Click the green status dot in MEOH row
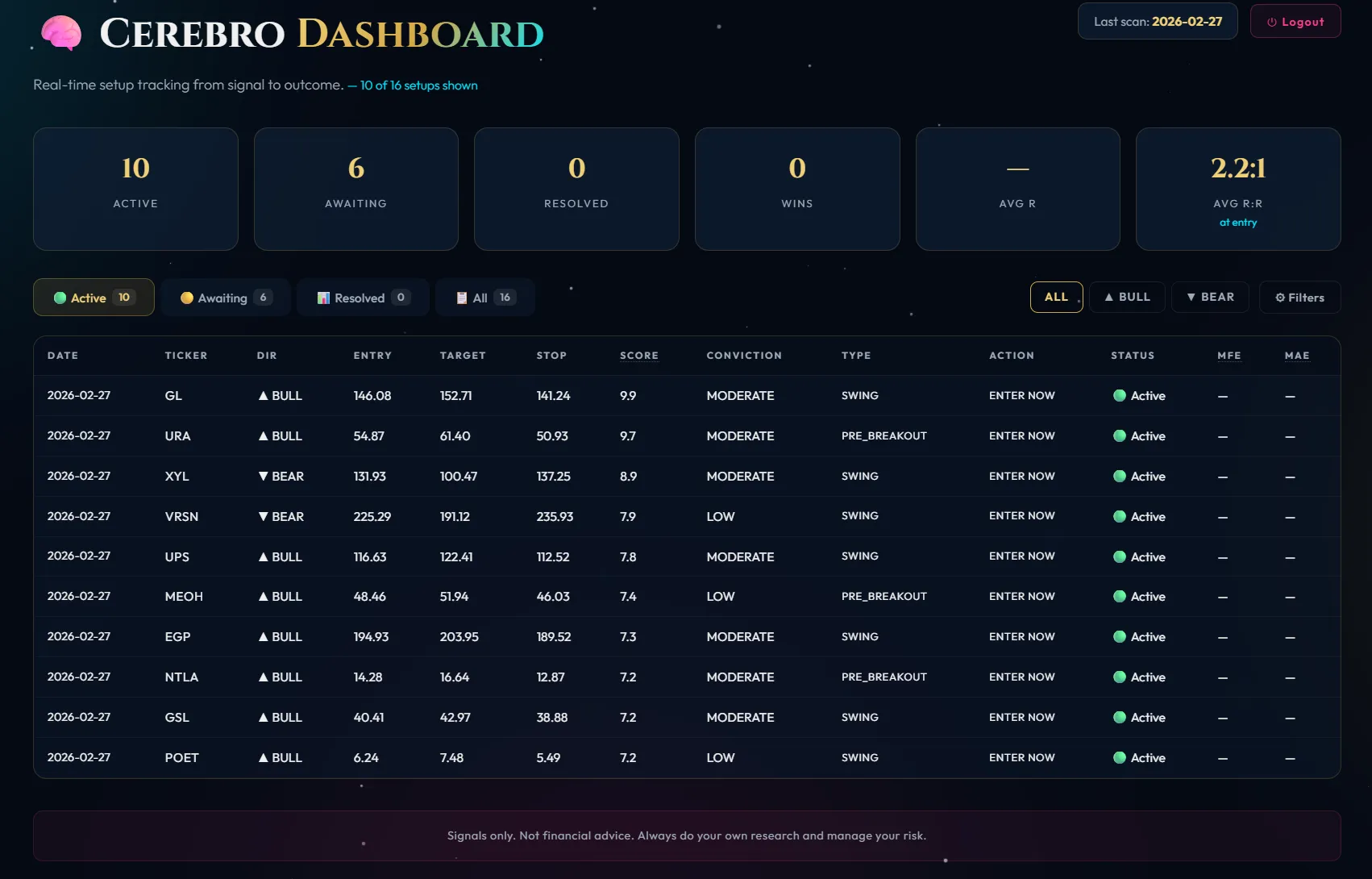Viewport: 1372px width, 879px height. pos(1119,597)
